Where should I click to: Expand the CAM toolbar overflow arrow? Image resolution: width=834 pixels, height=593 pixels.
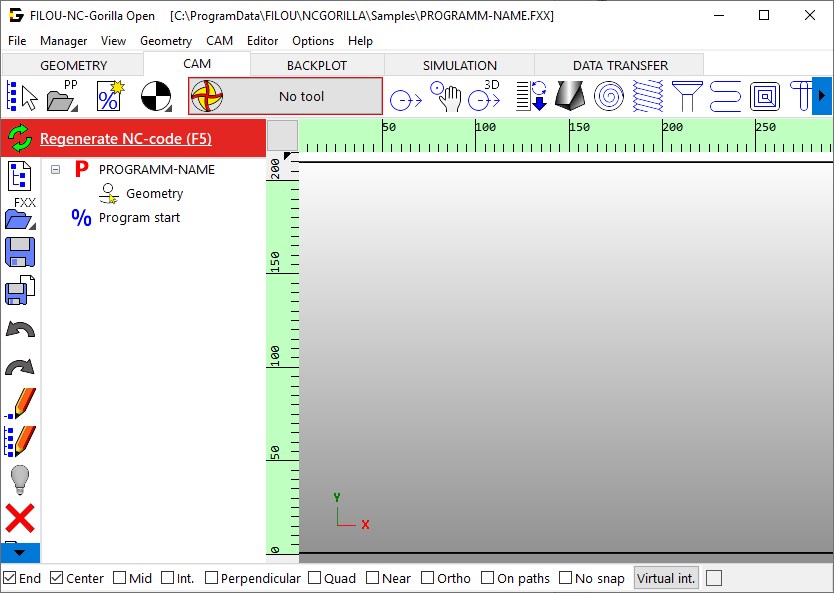(x=822, y=96)
